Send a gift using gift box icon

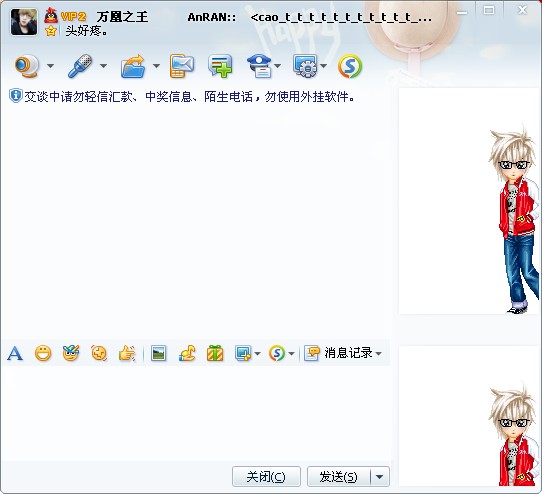click(x=215, y=353)
